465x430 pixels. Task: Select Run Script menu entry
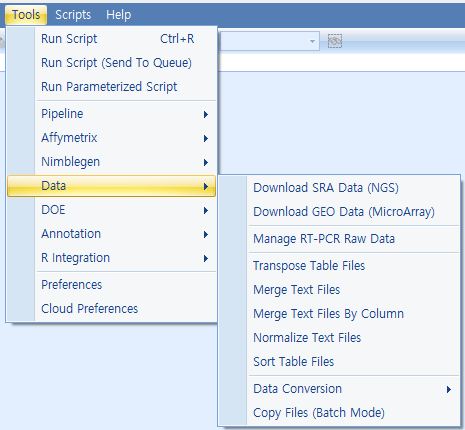(x=112, y=39)
